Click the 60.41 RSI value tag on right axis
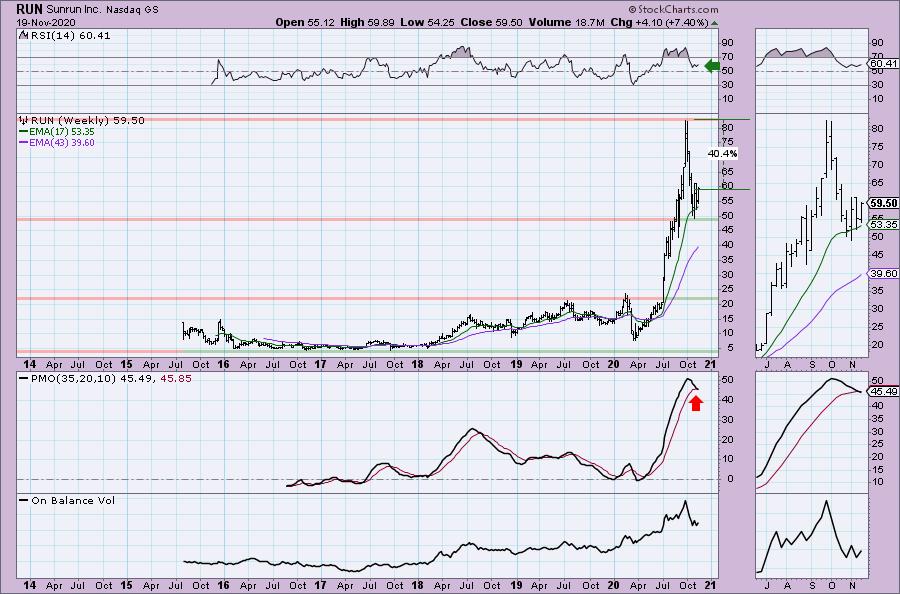This screenshot has width=900, height=594. click(x=884, y=64)
